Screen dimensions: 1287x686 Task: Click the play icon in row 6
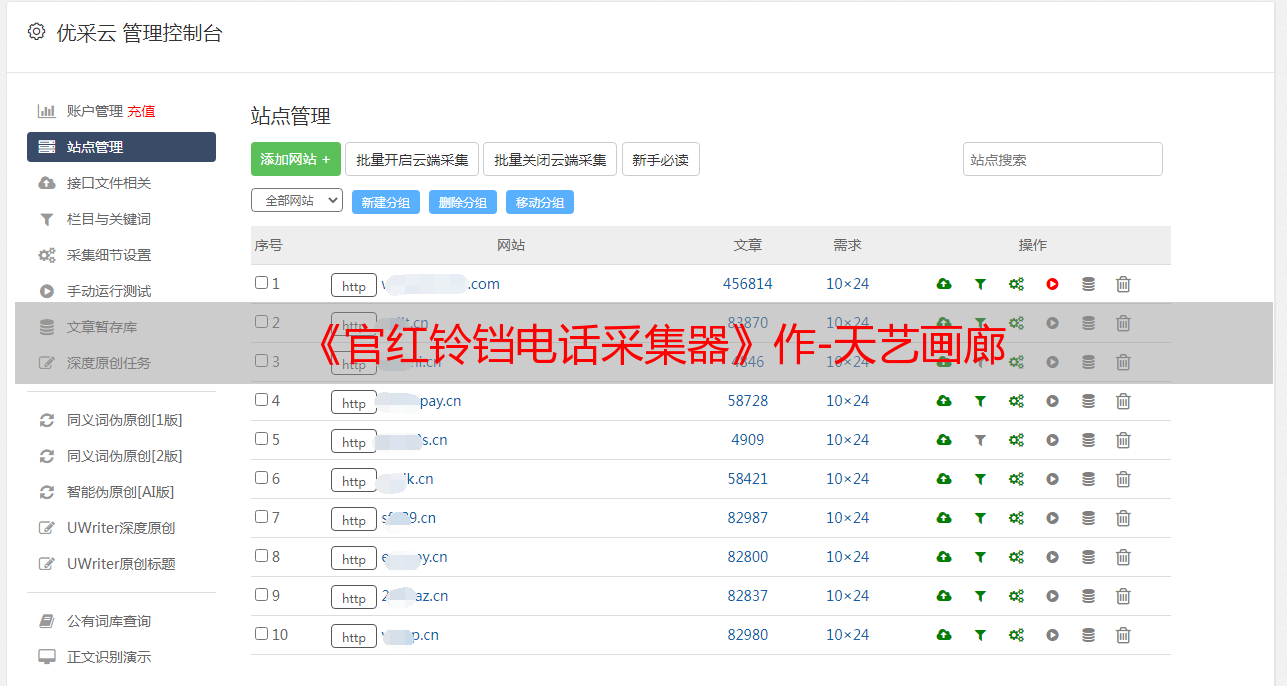[x=1052, y=479]
